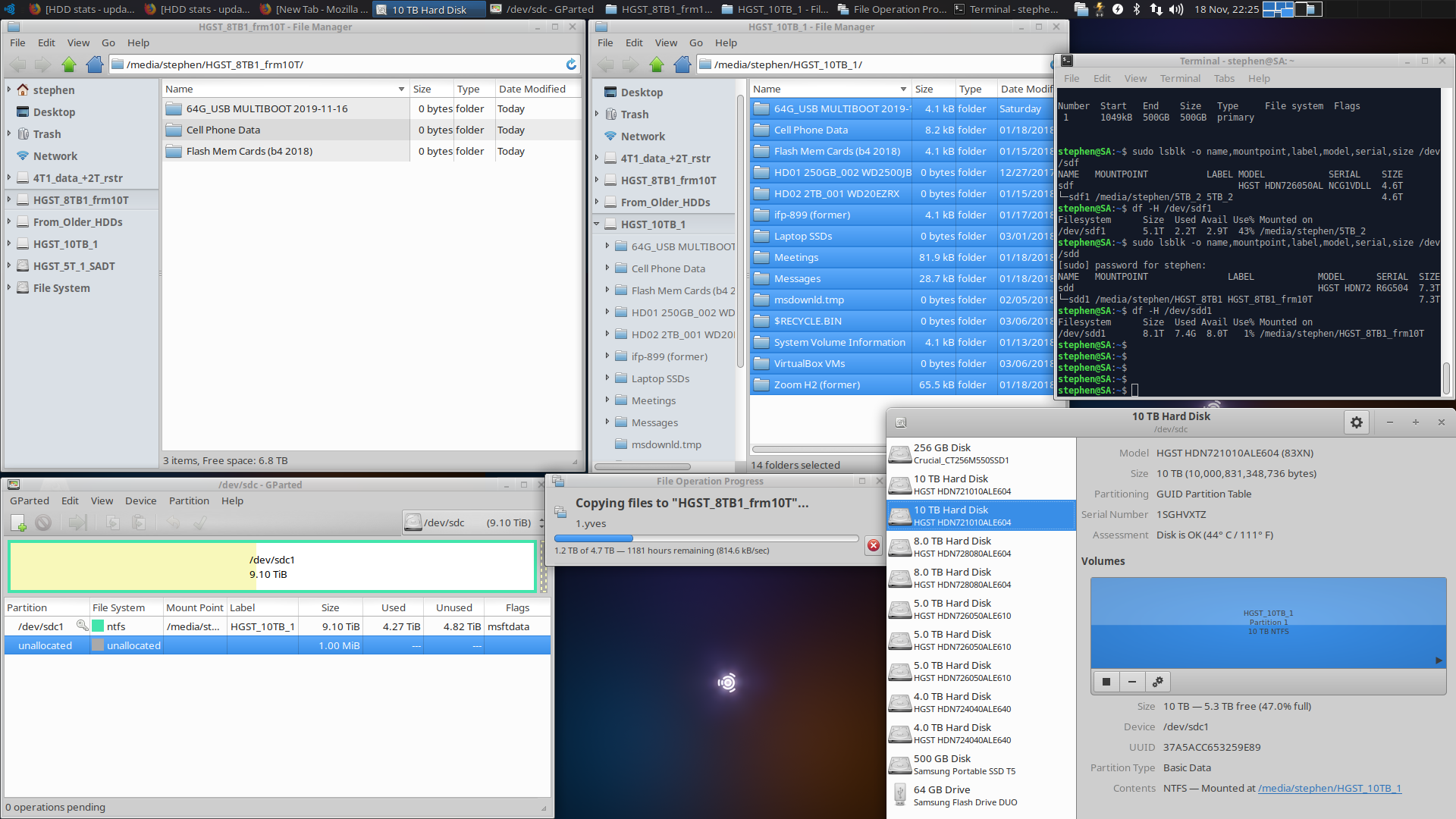
Task: Reload the /media/stephen/HGST_8TB1_frm10T/ location
Action: (x=571, y=64)
